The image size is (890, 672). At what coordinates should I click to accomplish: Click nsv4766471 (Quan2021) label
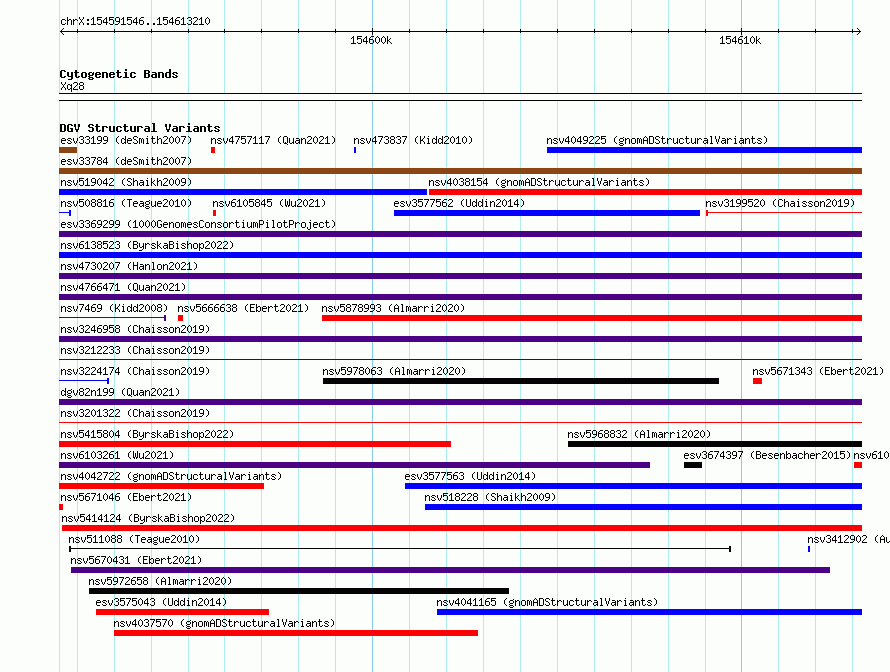[123, 287]
